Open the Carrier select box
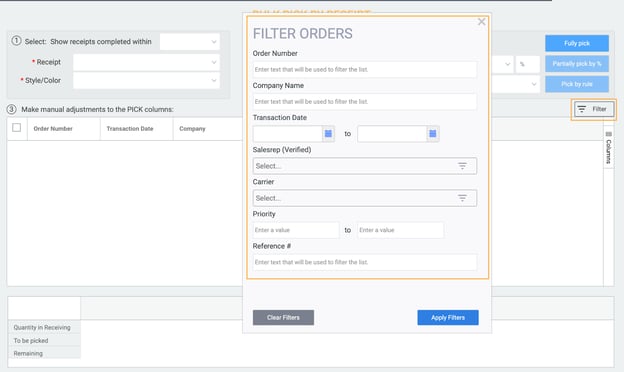 [x=365, y=198]
